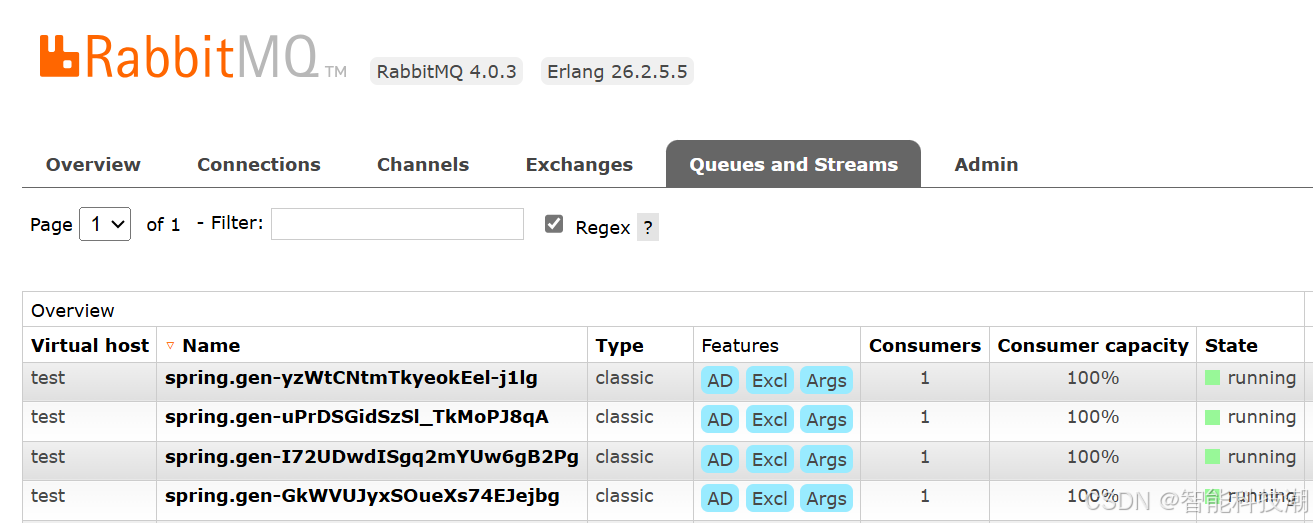
Task: Click consumers count of spring.gen-GkWVUJyxSOueXs74EJejbg
Action: pos(925,496)
